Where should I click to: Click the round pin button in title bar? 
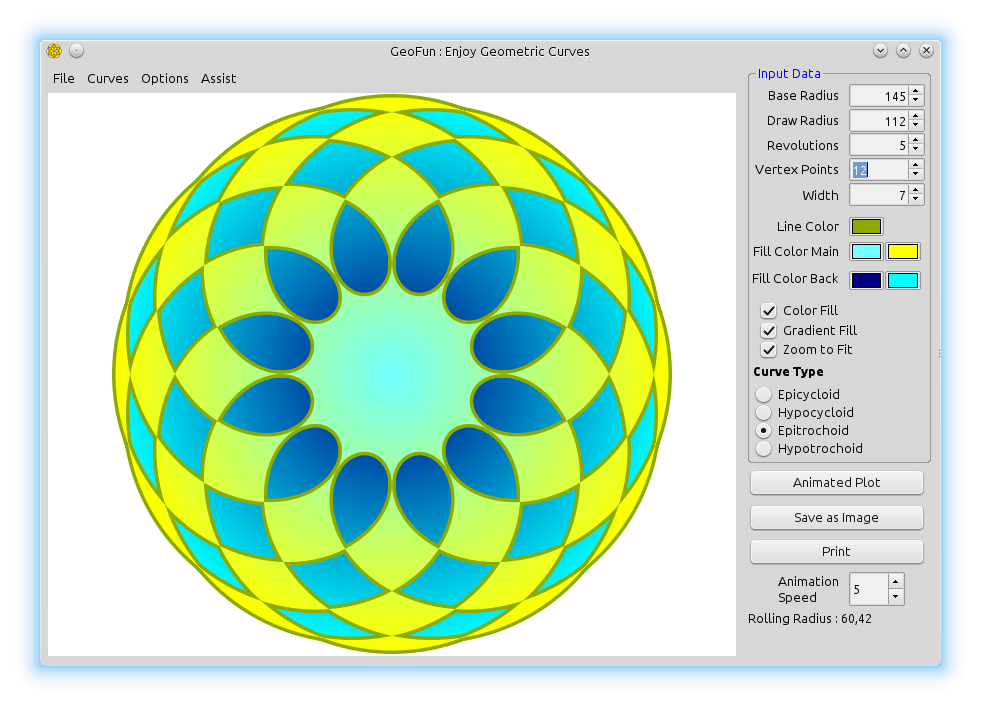tap(76, 51)
